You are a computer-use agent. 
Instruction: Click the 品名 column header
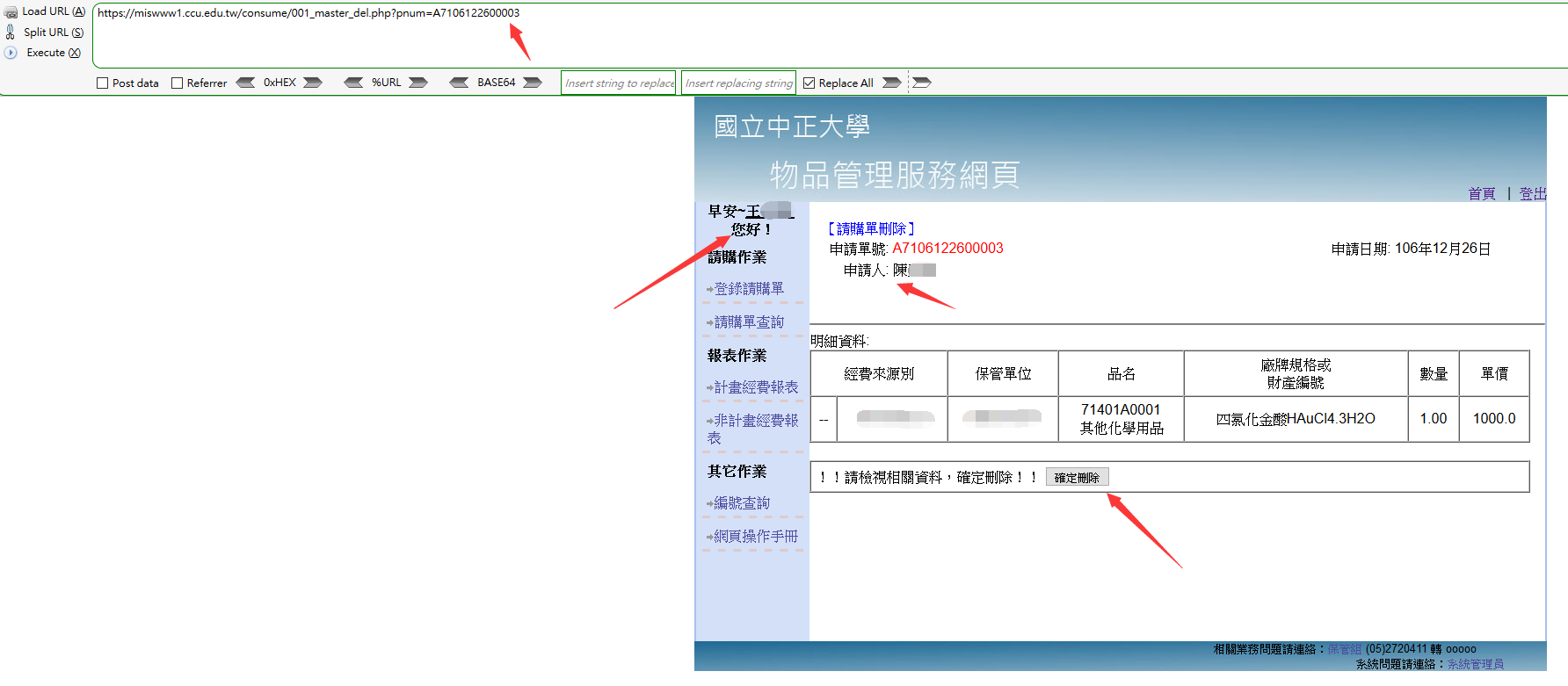click(1122, 374)
